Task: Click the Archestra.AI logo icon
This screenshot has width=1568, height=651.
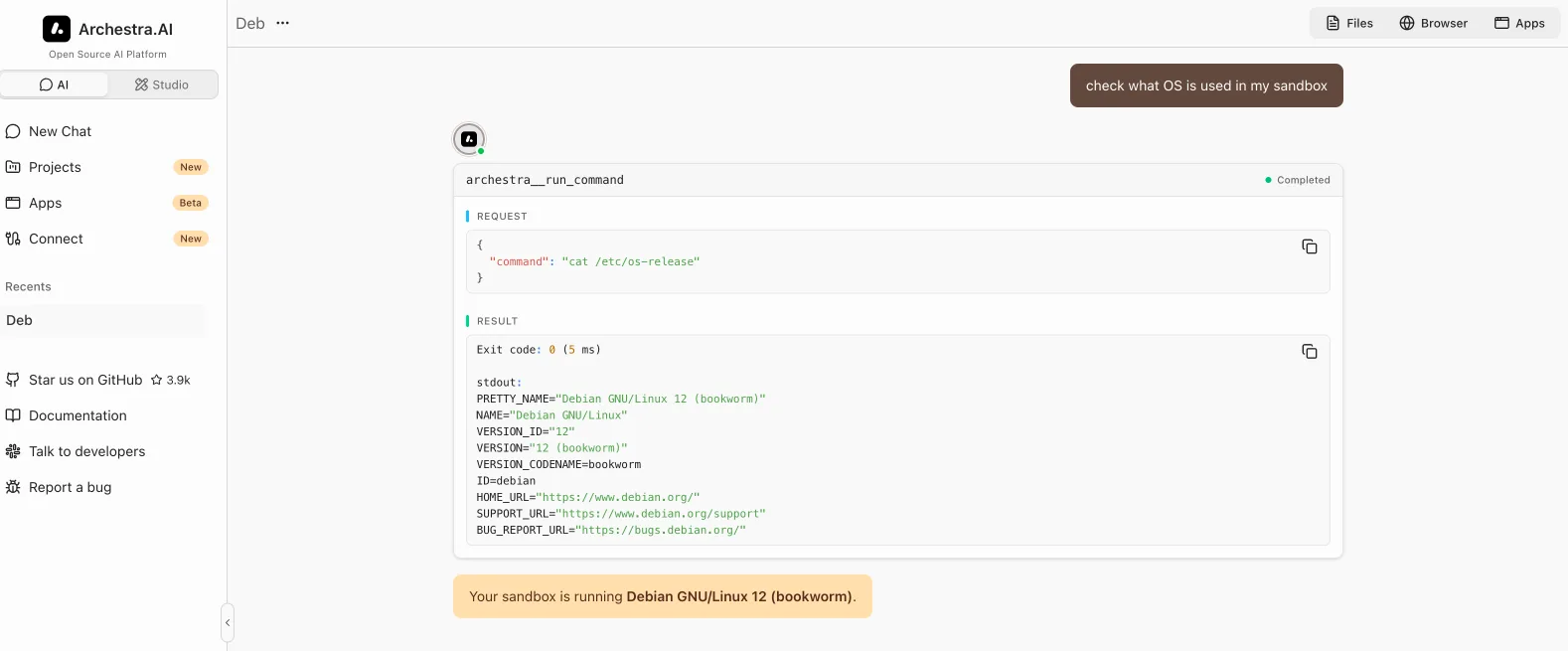Action: pos(57,29)
